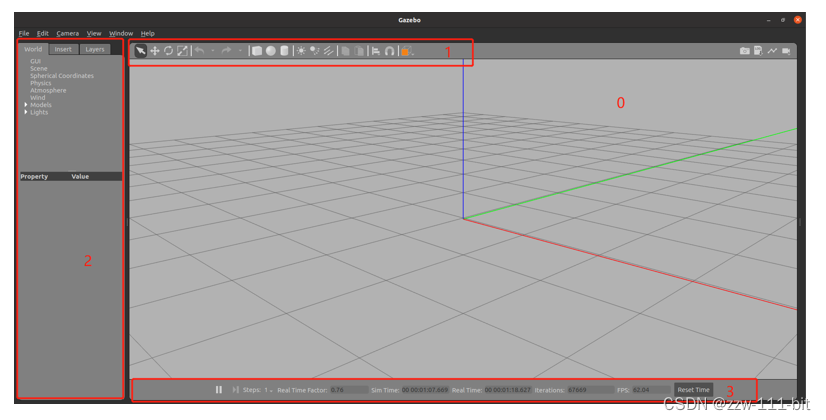Open the Help menu
Screen dimensions: 826x420
148,33
